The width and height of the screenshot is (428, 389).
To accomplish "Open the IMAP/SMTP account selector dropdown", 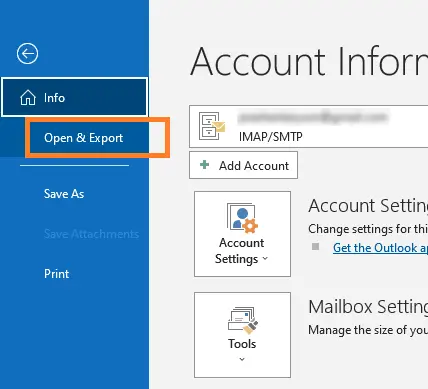I will pos(308,126).
